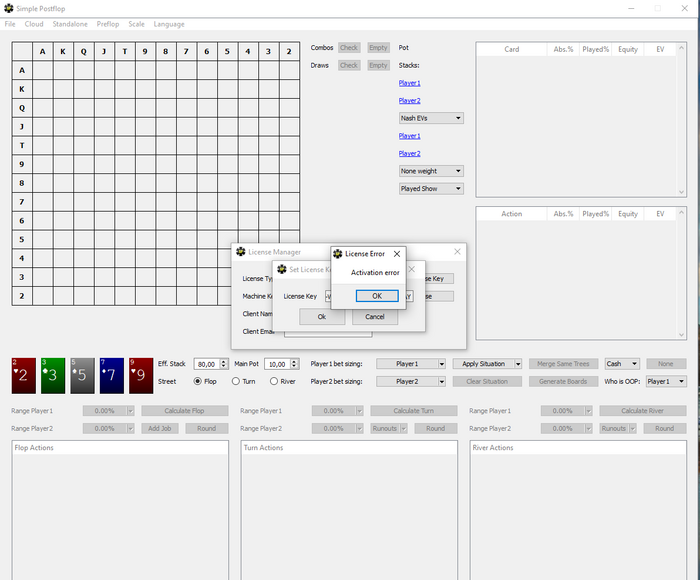
Task: Click the Calculate Flop button
Action: tap(185, 411)
